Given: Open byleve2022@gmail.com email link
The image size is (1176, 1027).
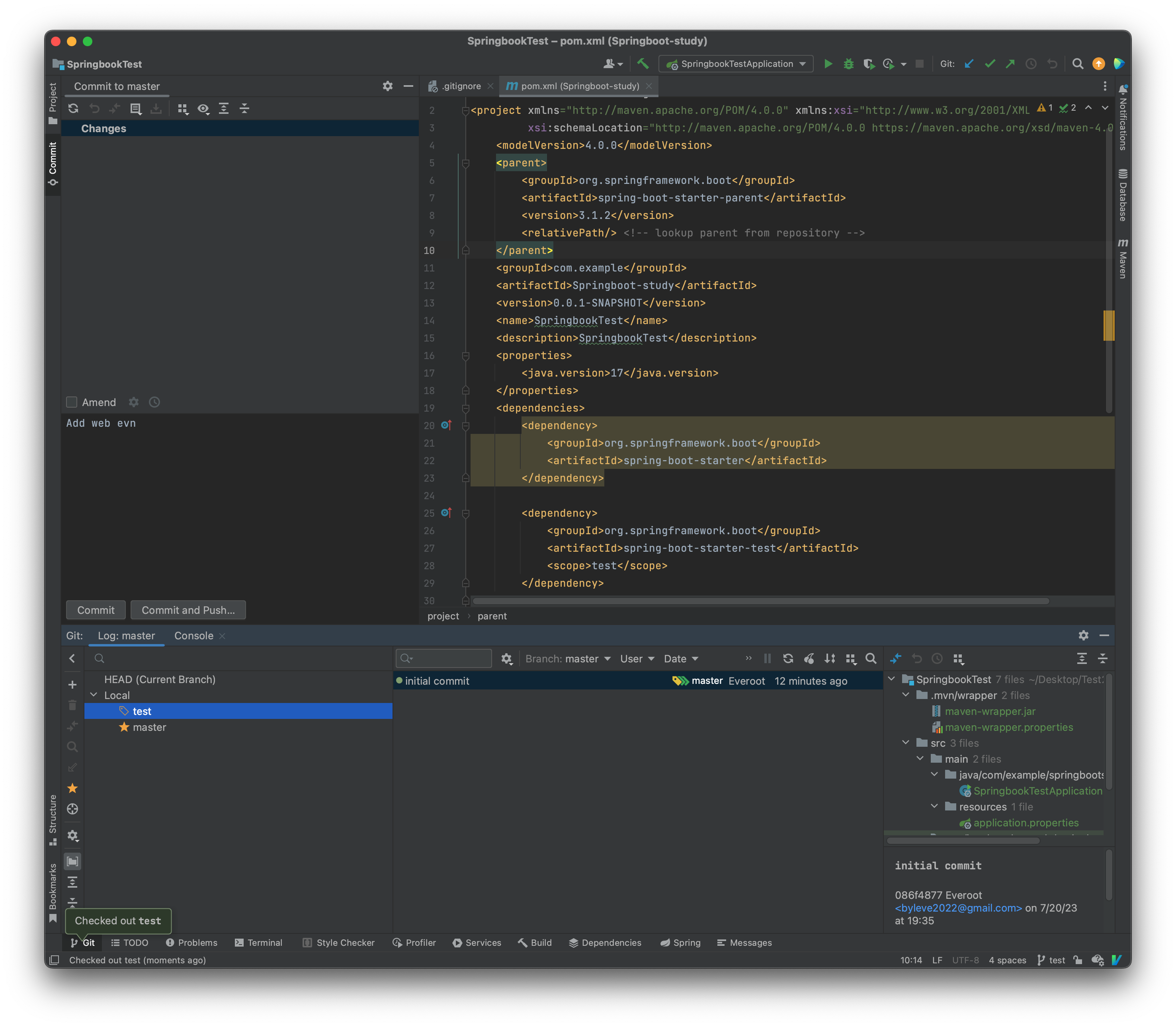Looking at the screenshot, I should pos(958,908).
